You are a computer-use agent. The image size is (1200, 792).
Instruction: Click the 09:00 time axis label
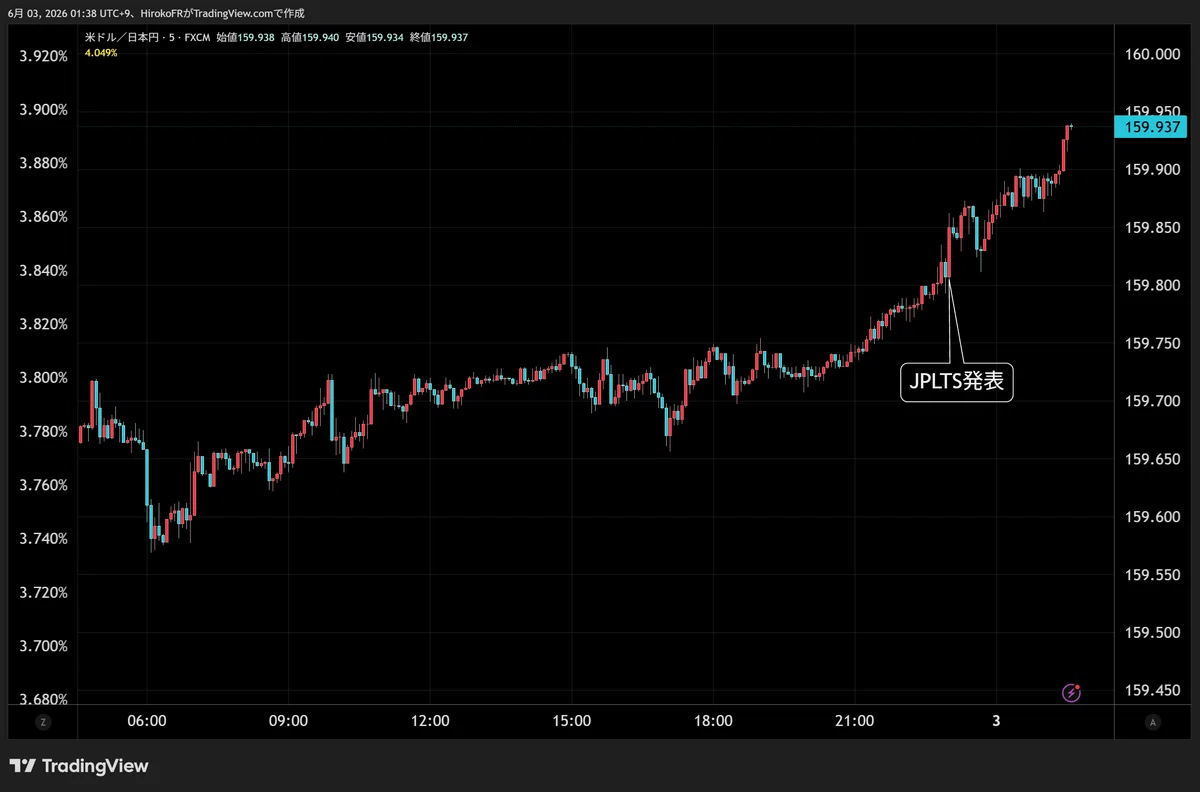coord(288,721)
